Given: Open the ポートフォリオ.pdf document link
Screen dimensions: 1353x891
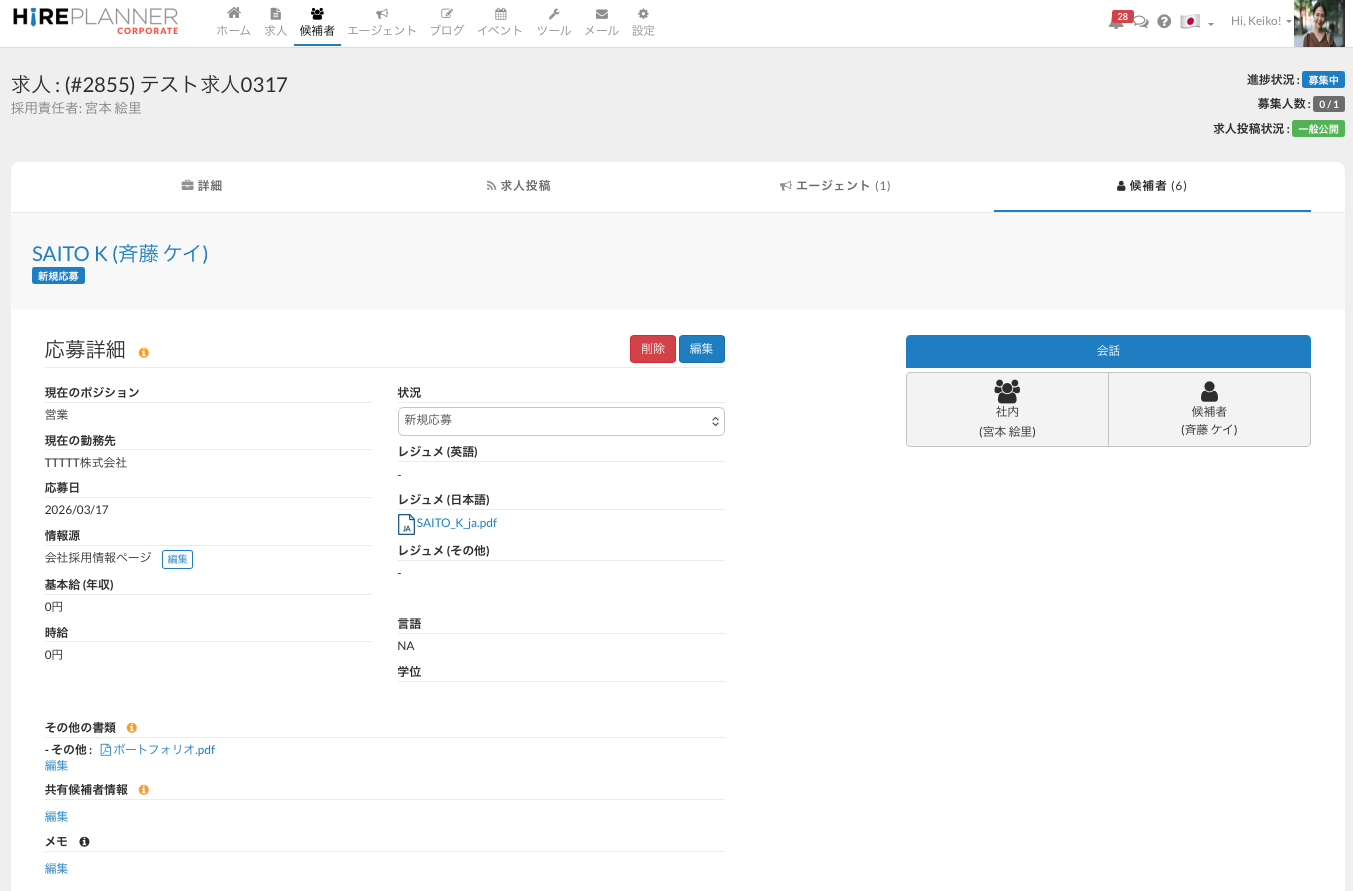Looking at the screenshot, I should pos(163,750).
